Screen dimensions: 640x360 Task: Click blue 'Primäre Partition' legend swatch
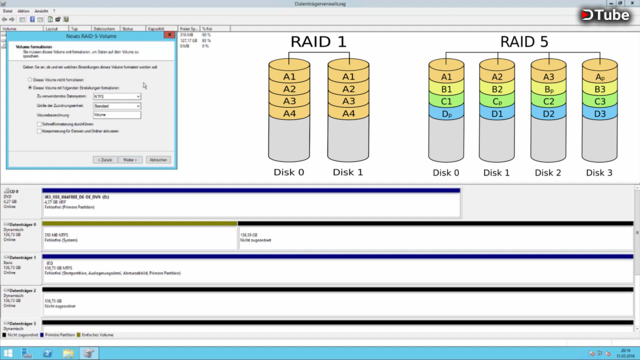42,335
